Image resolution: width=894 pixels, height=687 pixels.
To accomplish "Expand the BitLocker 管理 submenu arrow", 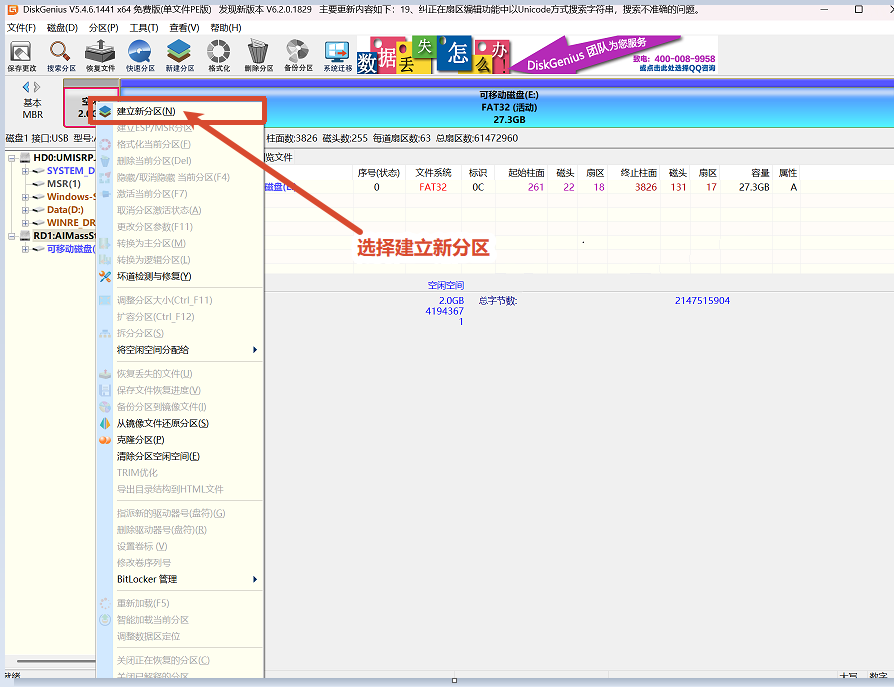I will [255, 580].
